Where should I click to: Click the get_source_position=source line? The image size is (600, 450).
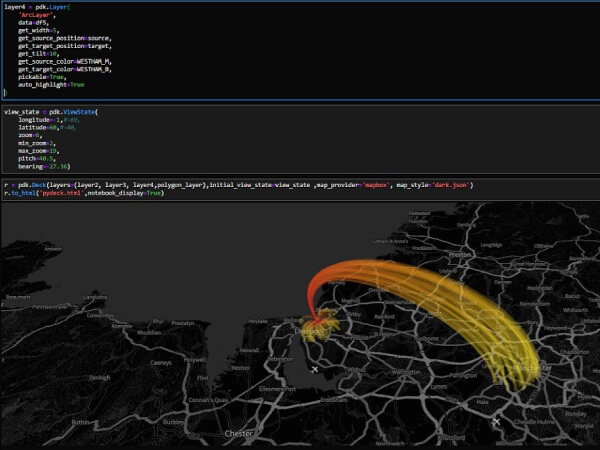65,38
